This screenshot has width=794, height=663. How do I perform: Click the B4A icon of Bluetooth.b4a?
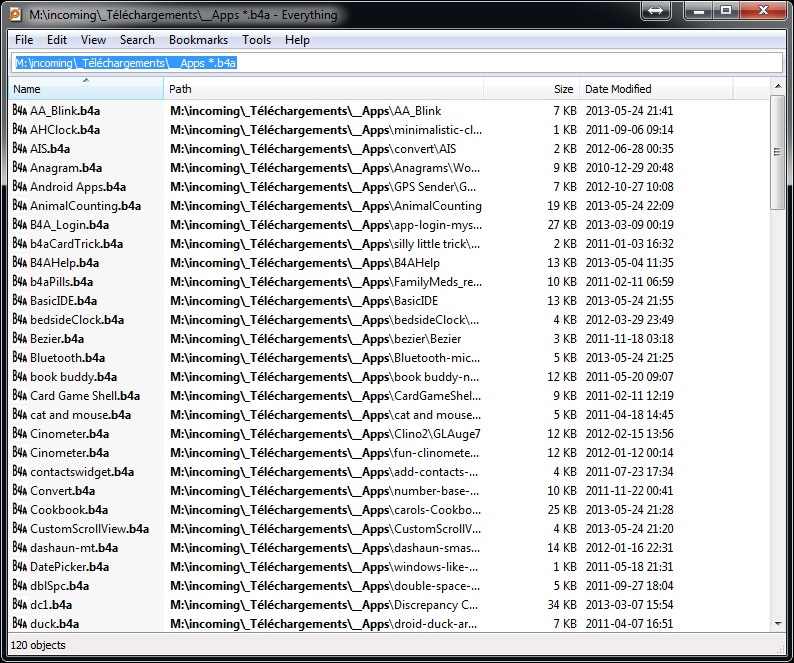20,358
